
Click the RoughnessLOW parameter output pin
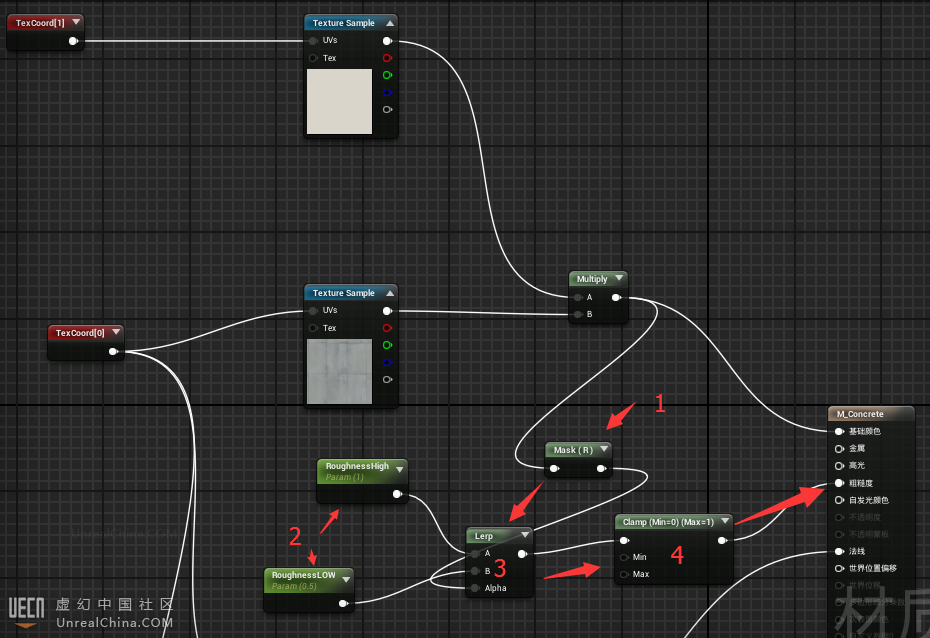[342, 603]
